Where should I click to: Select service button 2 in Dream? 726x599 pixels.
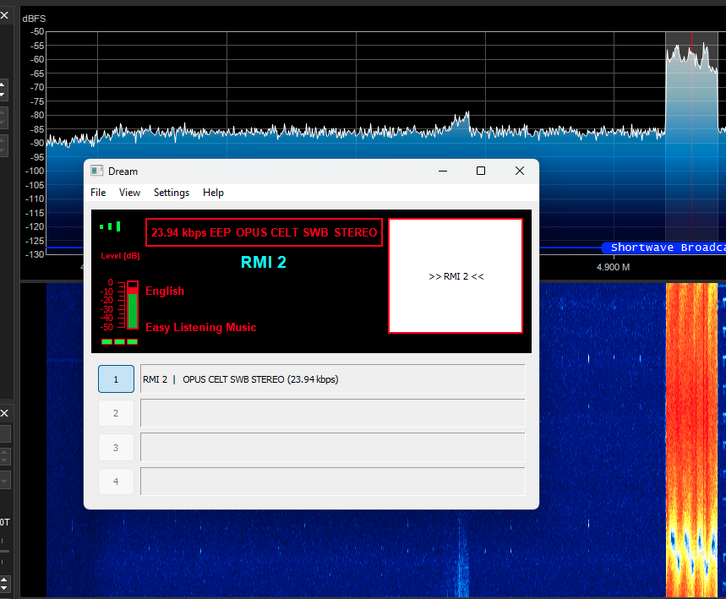[x=116, y=413]
